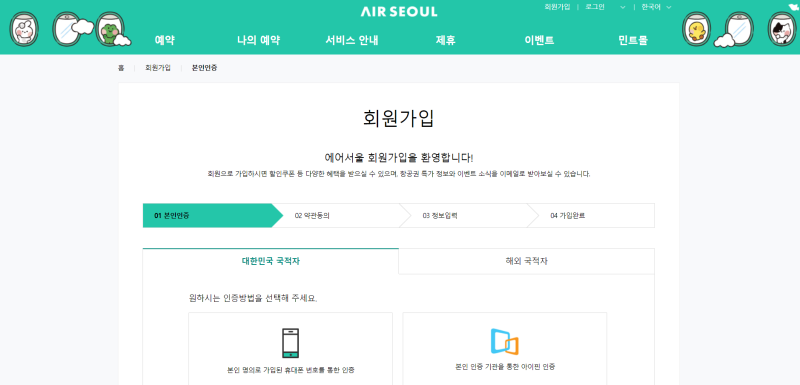800x385 pixels.
Task: Click 회원가입 in the breadcrumb
Action: point(158,68)
